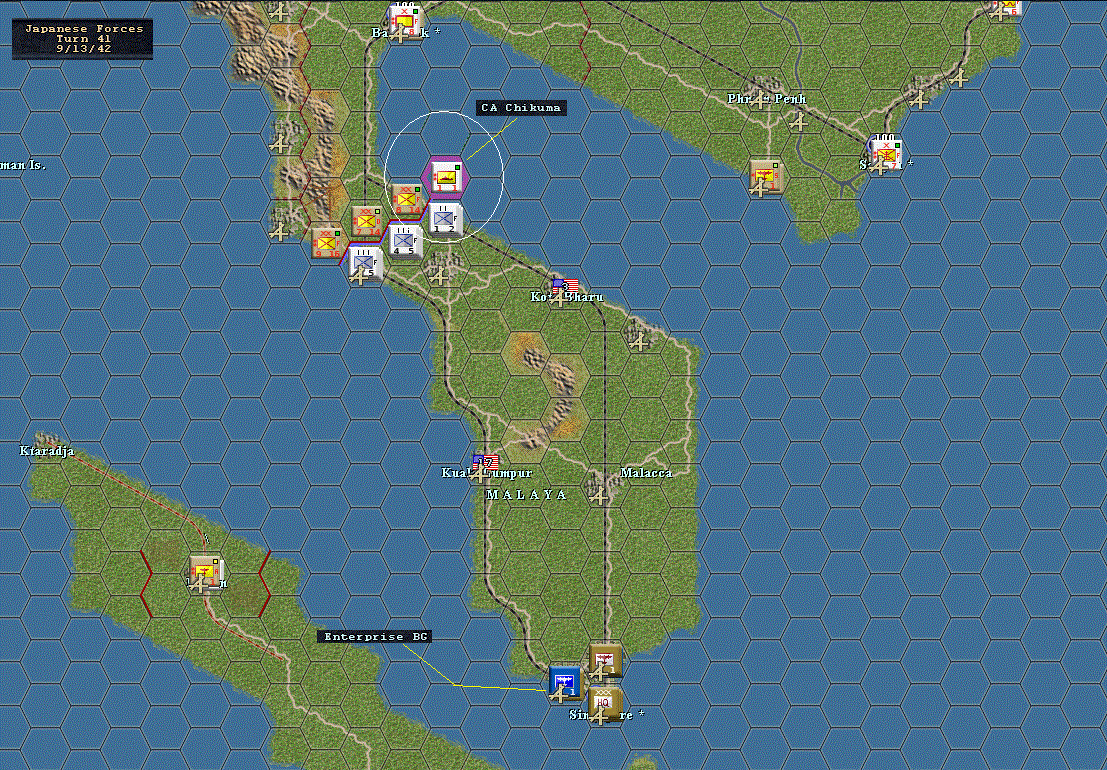Viewport: 1107px width, 770px height.
Task: Click the Kuala Lumpur city label
Action: pyautogui.click(x=486, y=473)
